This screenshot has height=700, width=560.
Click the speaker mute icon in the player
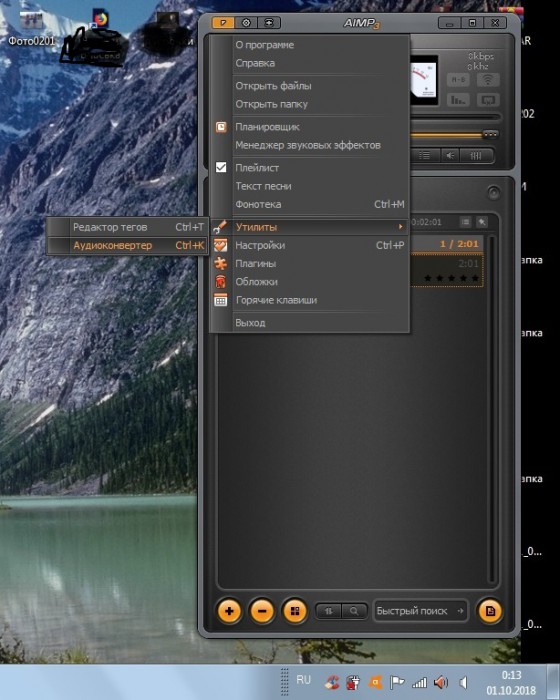pyautogui.click(x=450, y=155)
